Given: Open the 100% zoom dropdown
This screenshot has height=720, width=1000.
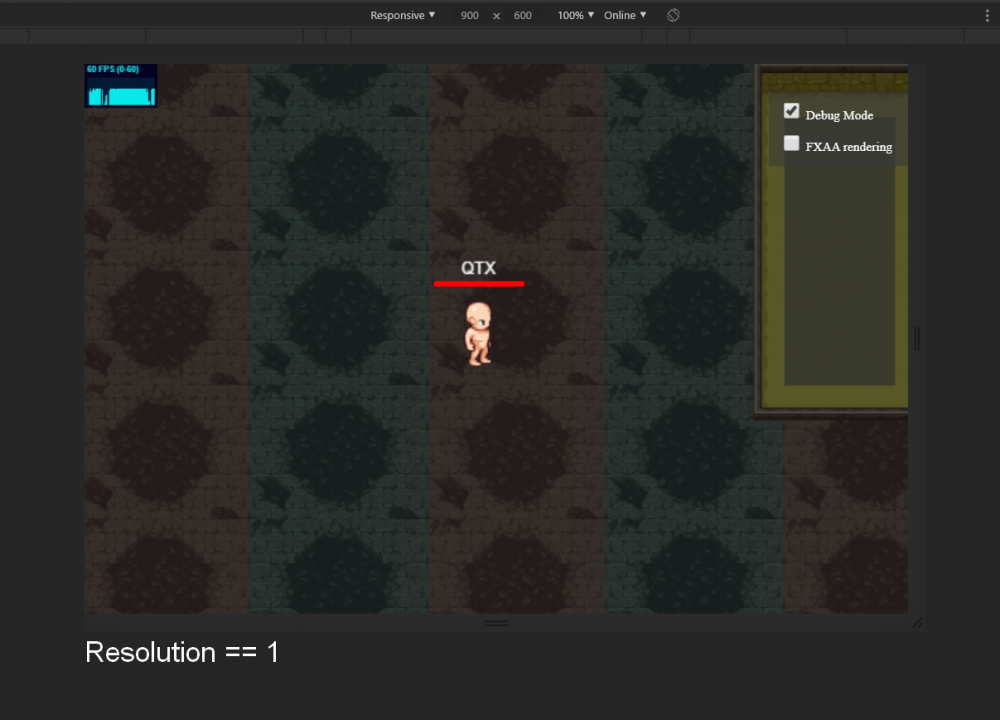Looking at the screenshot, I should point(576,15).
